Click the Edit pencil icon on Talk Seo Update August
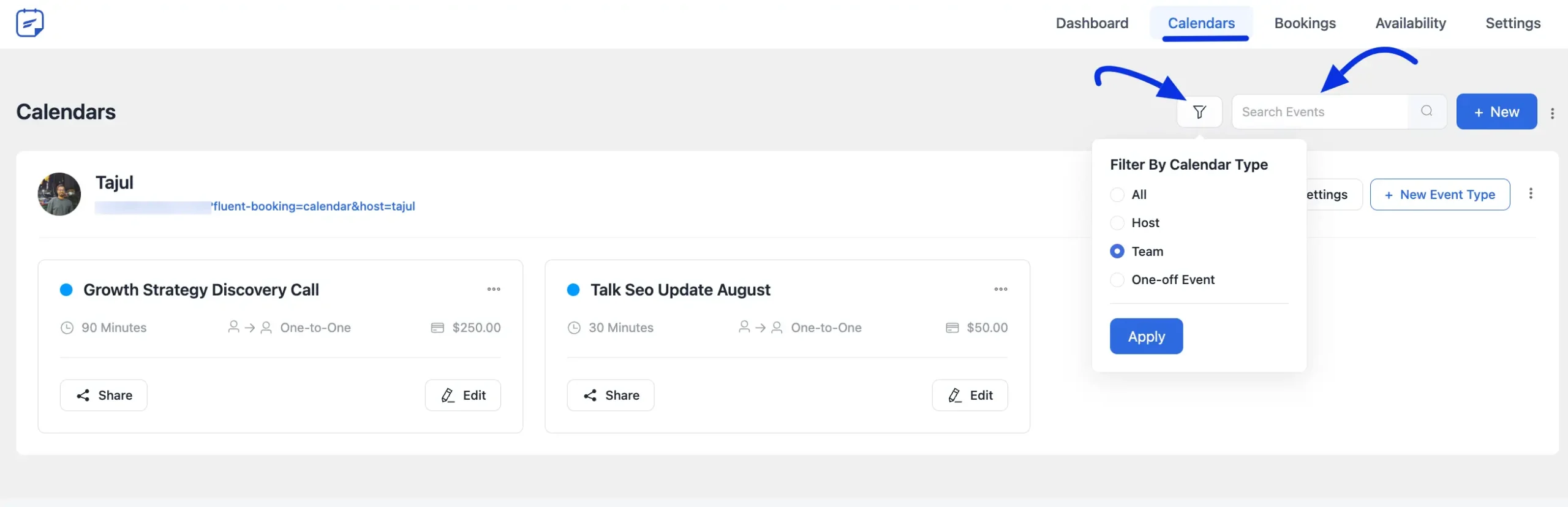The width and height of the screenshot is (1568, 507). tap(955, 395)
